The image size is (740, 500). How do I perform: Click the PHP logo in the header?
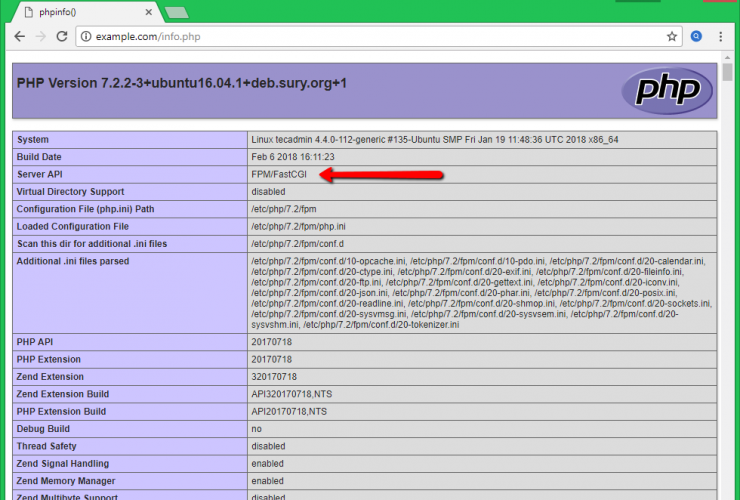point(667,88)
